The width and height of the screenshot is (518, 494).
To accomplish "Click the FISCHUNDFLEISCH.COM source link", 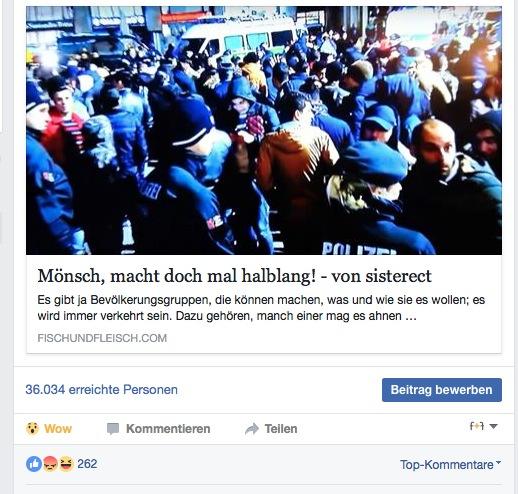I will point(102,338).
